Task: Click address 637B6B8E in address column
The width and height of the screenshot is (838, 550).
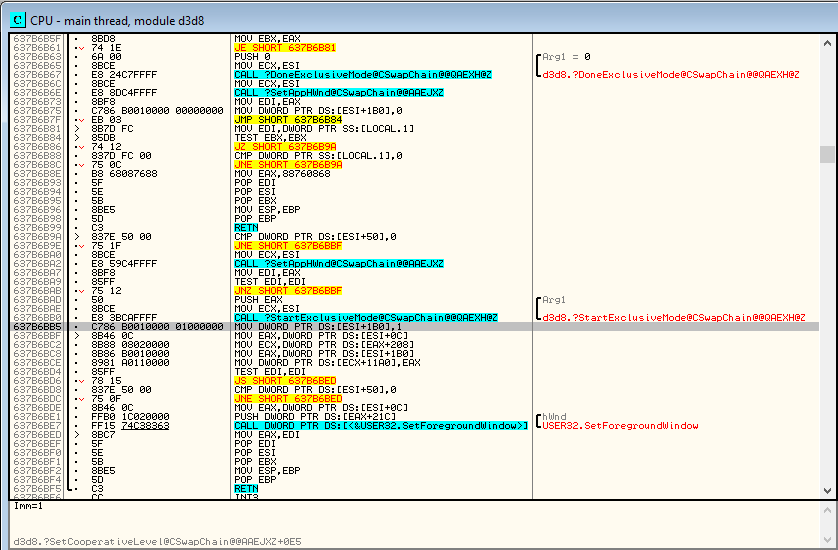Action: click(37, 174)
